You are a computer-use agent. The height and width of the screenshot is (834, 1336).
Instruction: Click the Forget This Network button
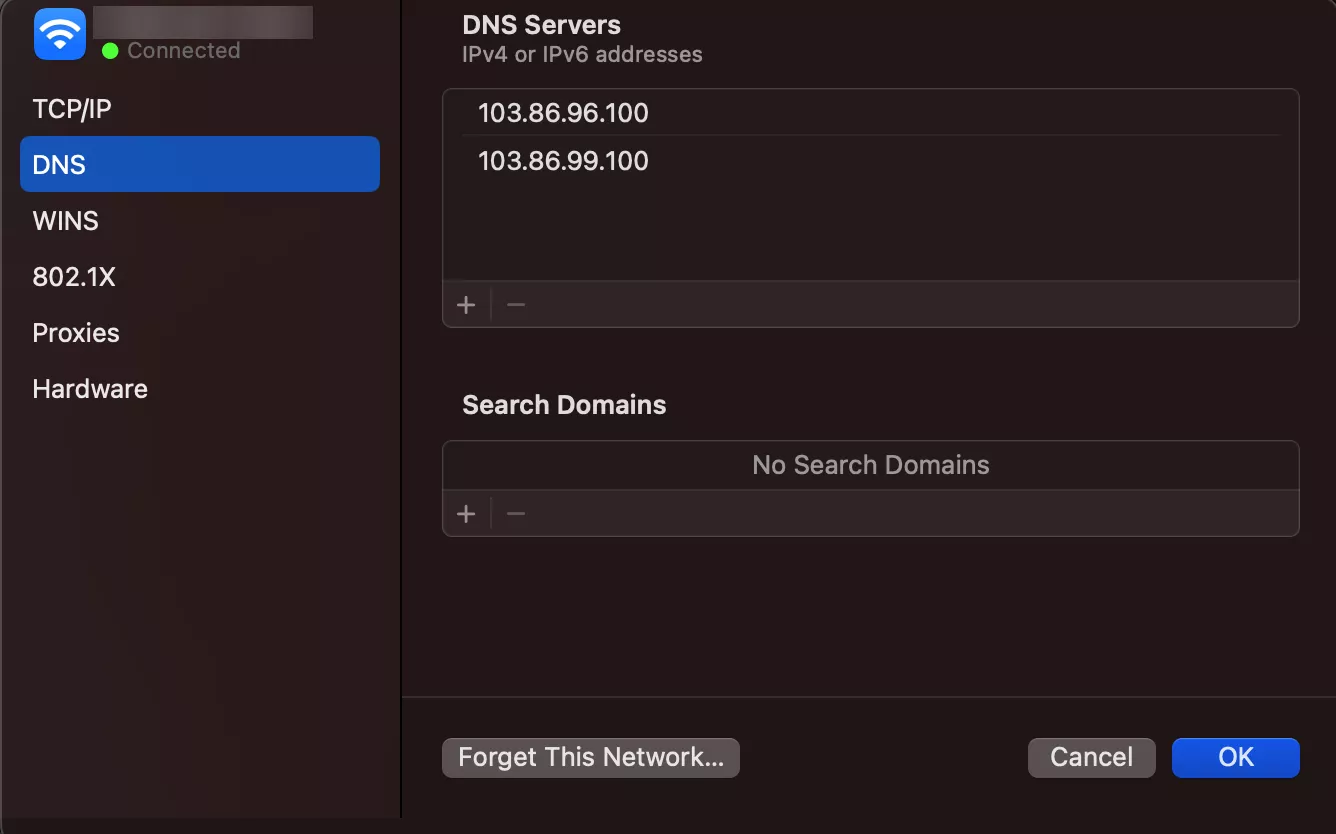[x=590, y=757]
